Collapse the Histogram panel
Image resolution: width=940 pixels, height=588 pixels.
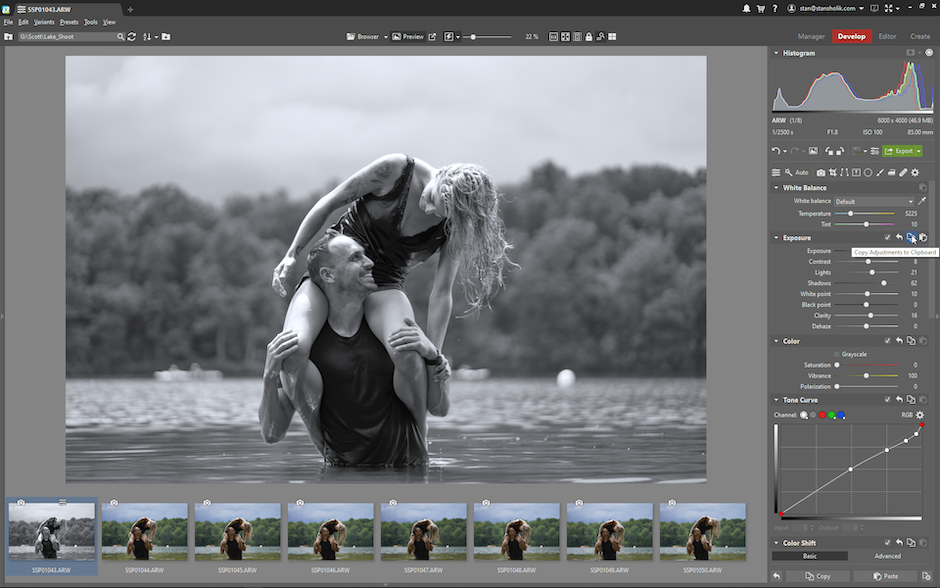click(x=776, y=53)
